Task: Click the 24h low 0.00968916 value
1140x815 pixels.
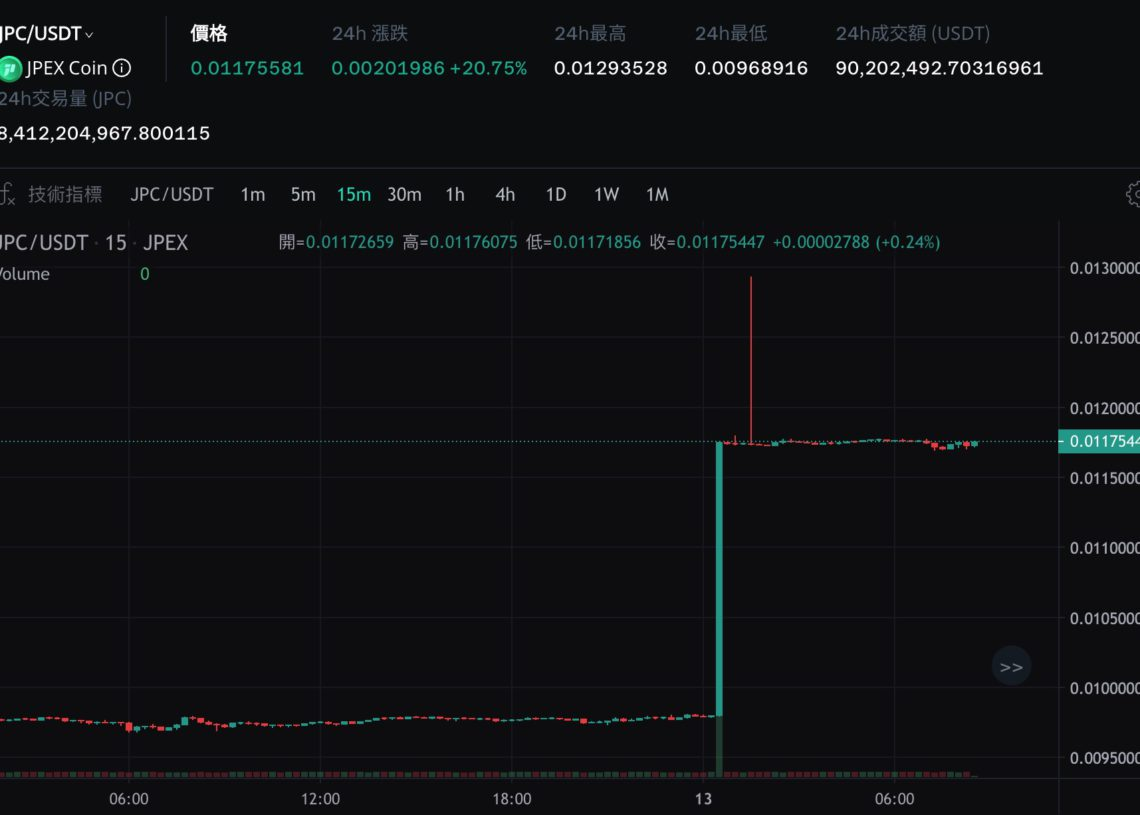Action: [751, 68]
